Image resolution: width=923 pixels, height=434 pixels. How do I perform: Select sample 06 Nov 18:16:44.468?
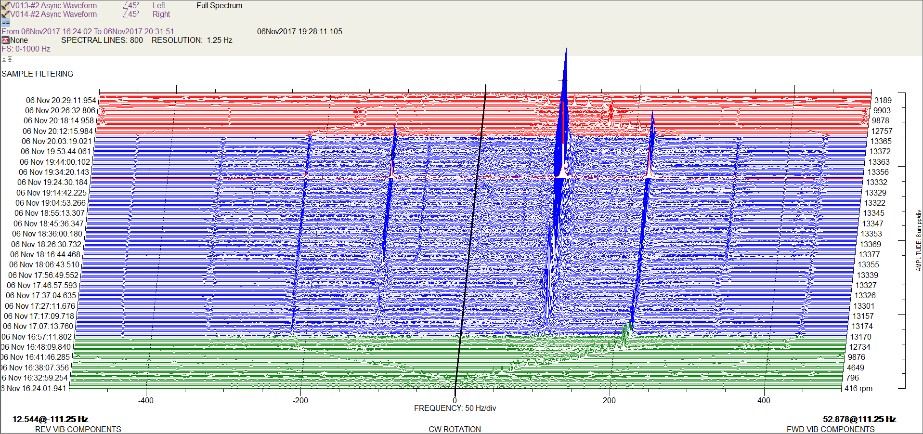46,254
